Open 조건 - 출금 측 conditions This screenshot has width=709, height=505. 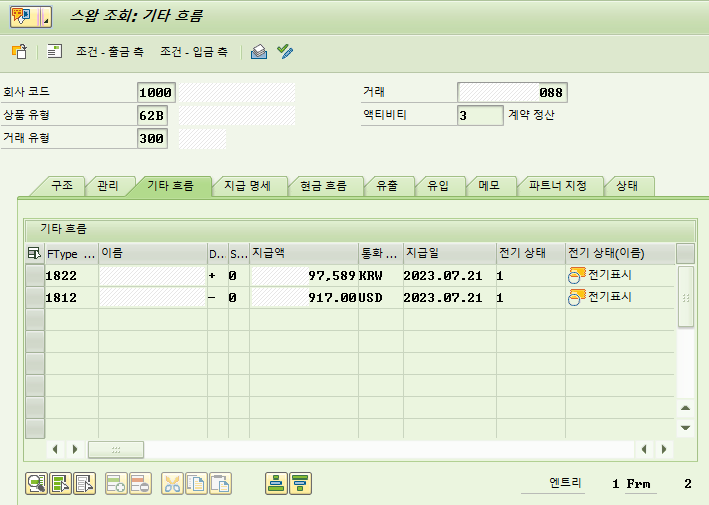coord(110,52)
